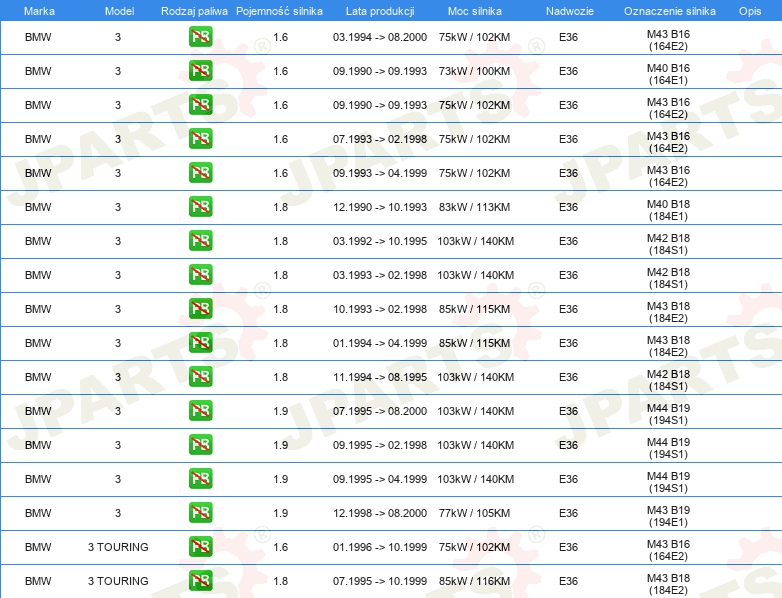
Task: Select power value 73kW / 100KM
Action: tap(474, 71)
